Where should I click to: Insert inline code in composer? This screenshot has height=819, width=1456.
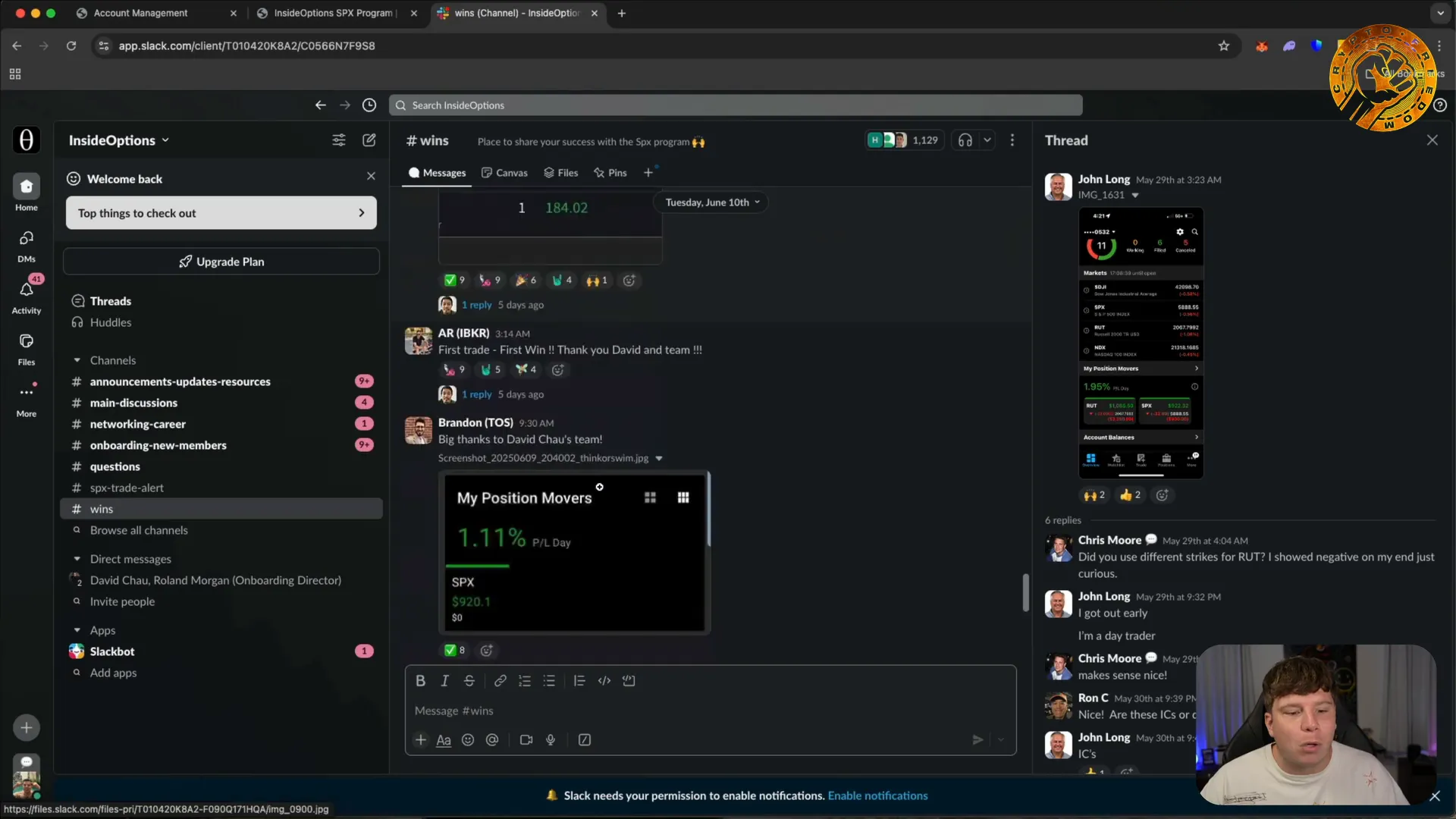[604, 681]
